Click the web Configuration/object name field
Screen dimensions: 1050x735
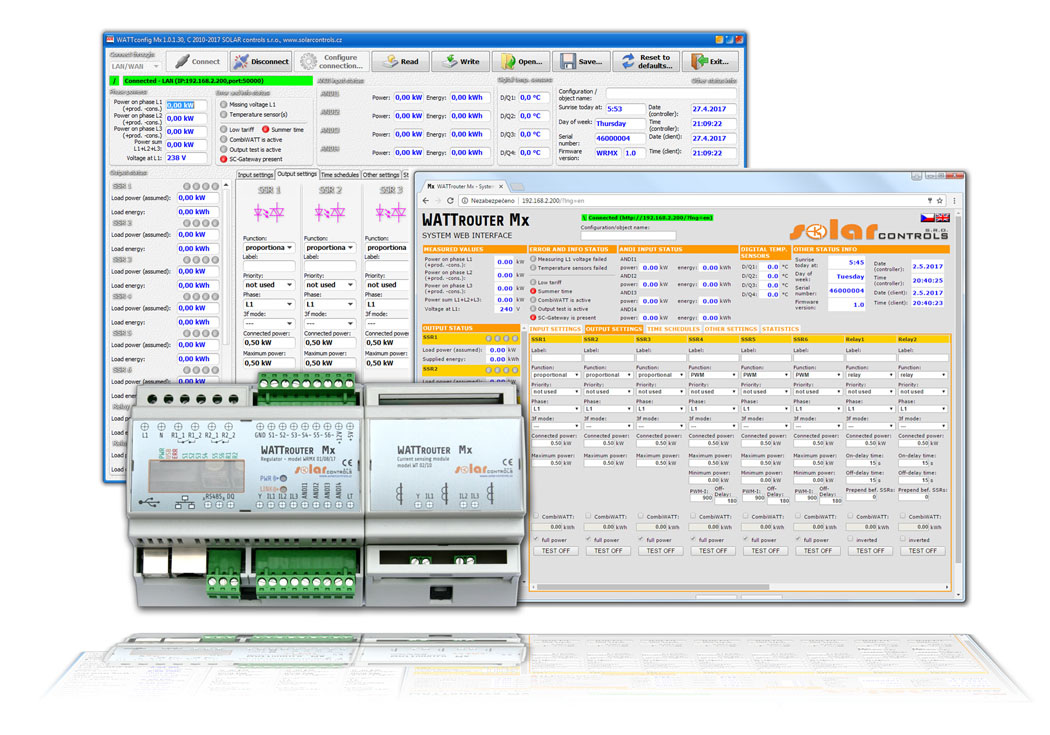(x=628, y=235)
